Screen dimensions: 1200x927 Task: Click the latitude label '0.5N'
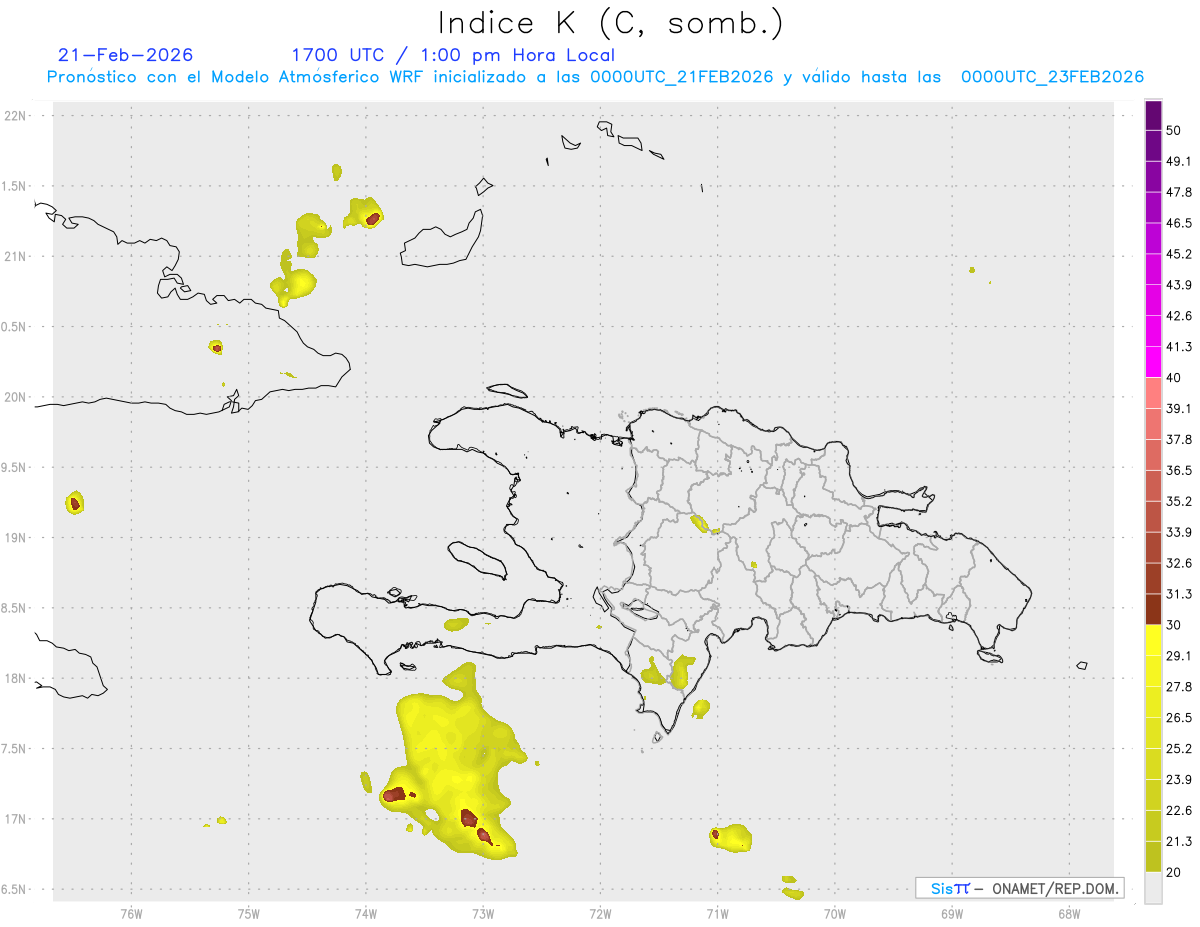(x=15, y=327)
